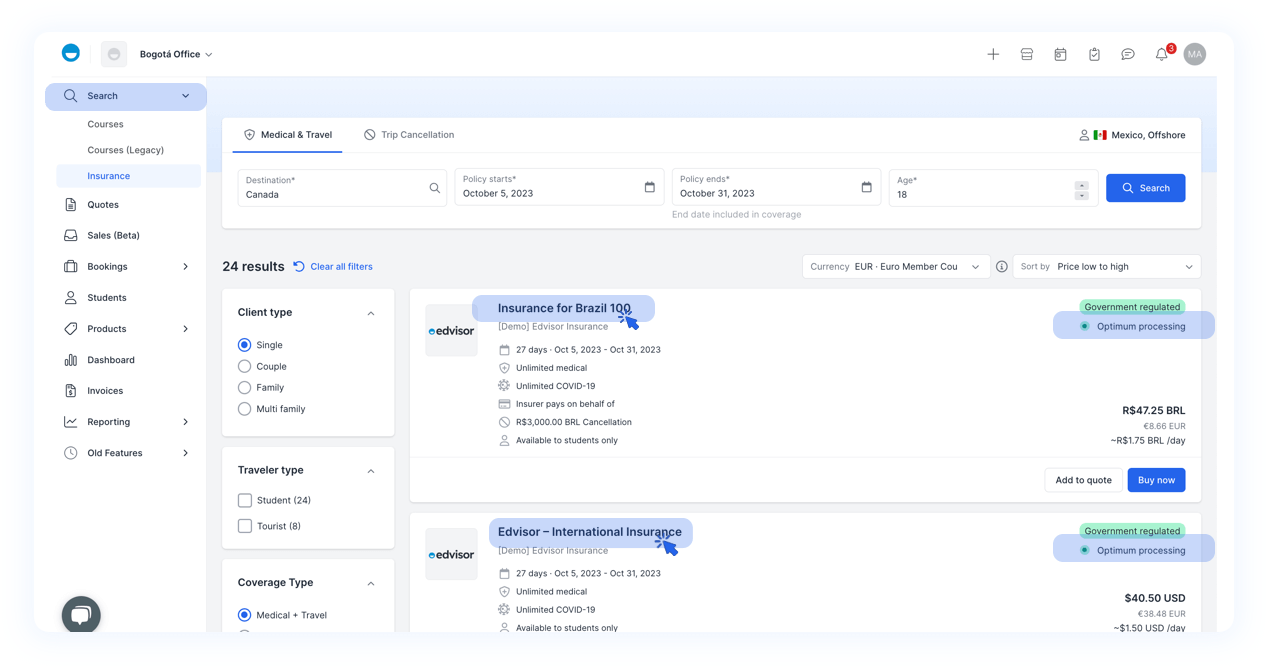
Task: Click the currency info icon
Action: pos(1001,267)
